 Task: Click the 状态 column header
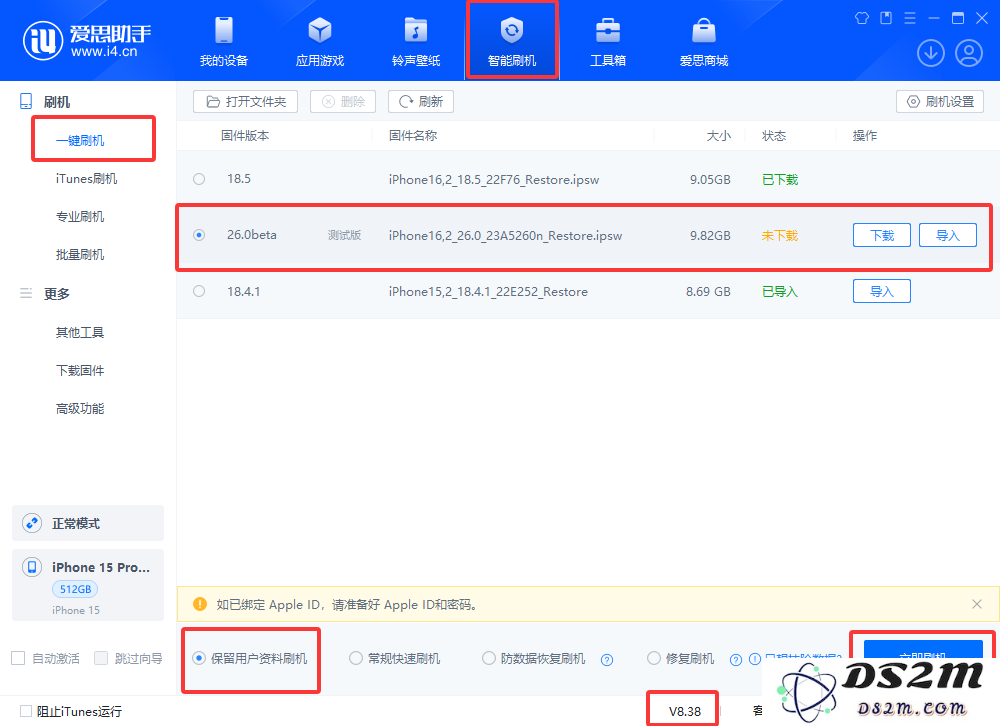(774, 135)
